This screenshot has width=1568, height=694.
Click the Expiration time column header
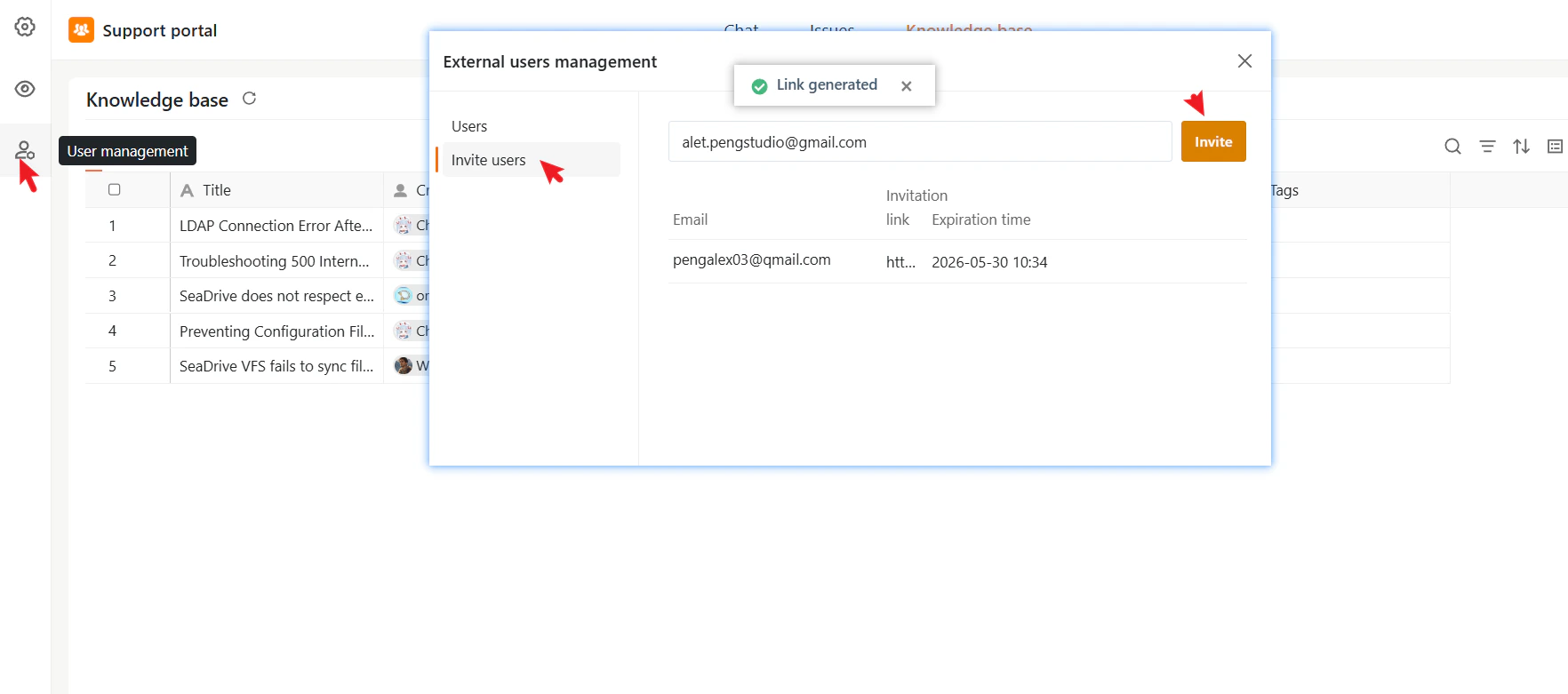tap(981, 219)
